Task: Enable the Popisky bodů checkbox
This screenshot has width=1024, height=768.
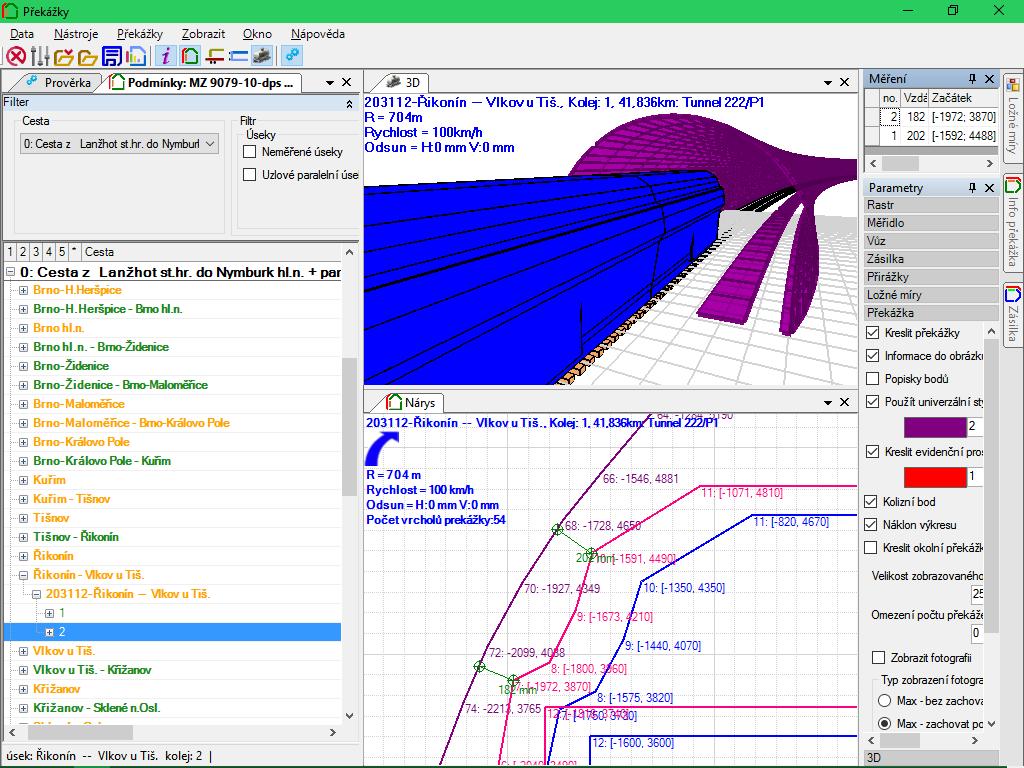Action: coord(872,379)
